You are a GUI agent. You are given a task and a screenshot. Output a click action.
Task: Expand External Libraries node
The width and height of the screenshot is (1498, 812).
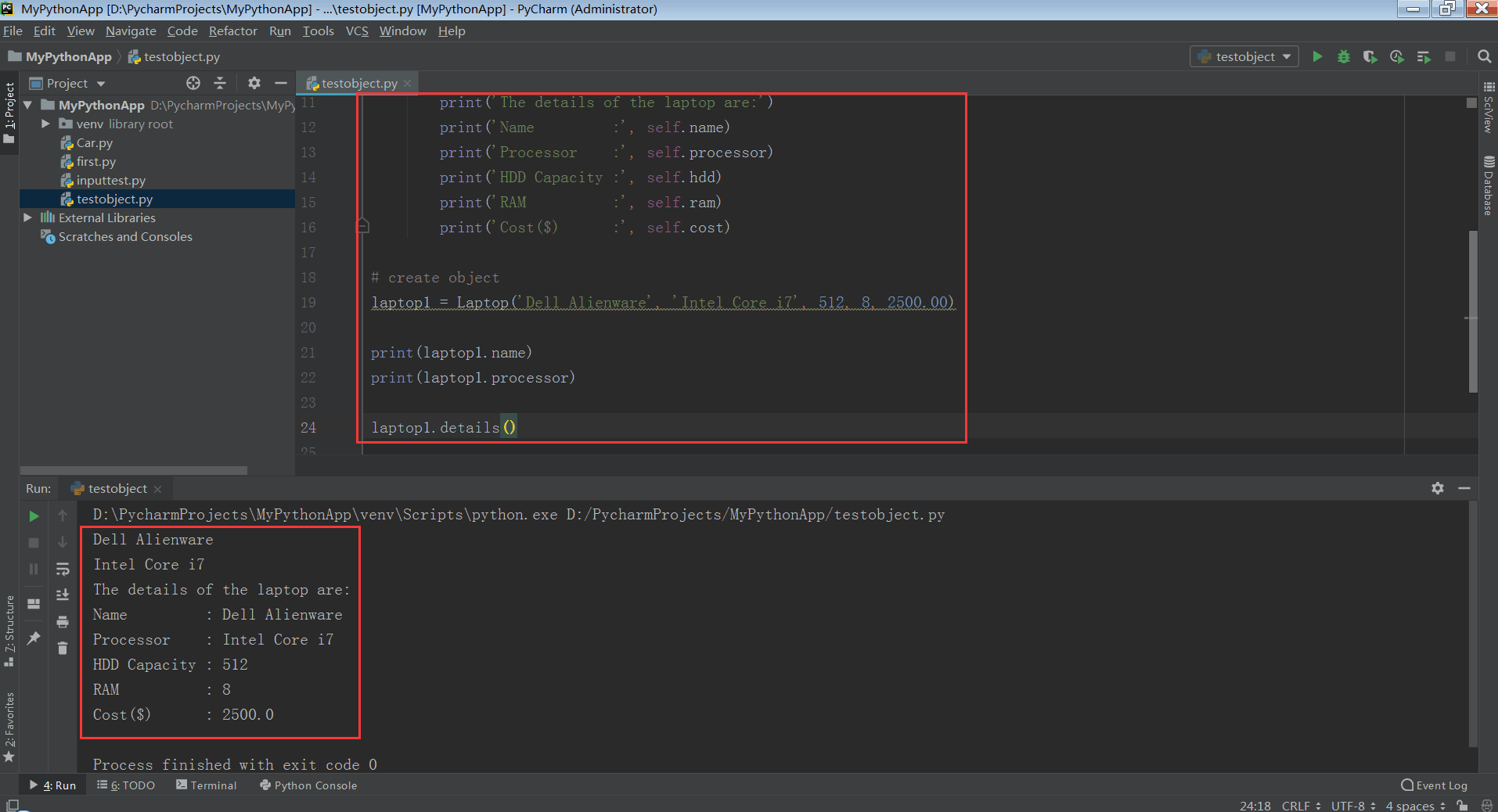point(28,217)
